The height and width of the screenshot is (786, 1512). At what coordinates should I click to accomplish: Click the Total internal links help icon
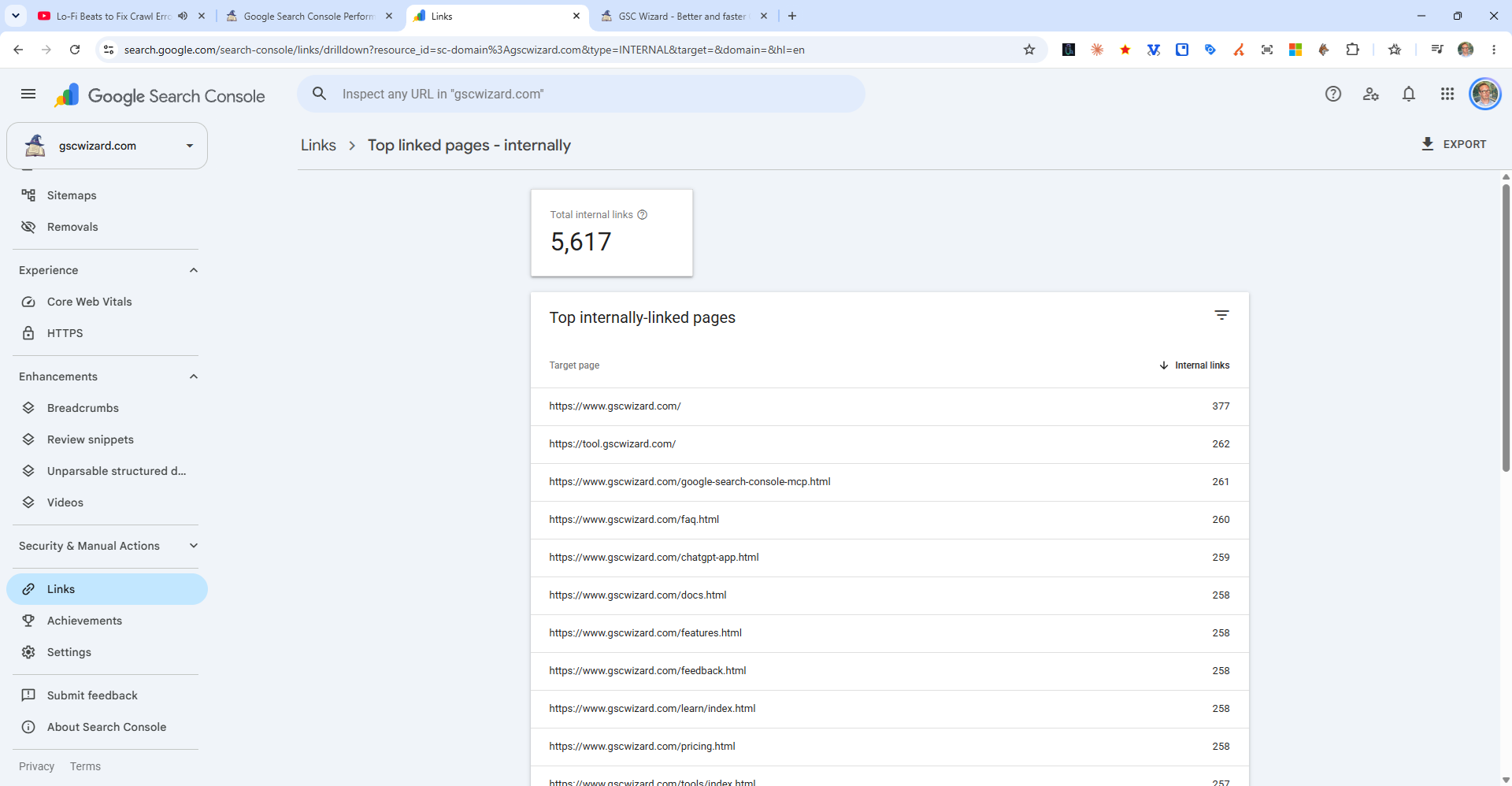click(x=643, y=215)
